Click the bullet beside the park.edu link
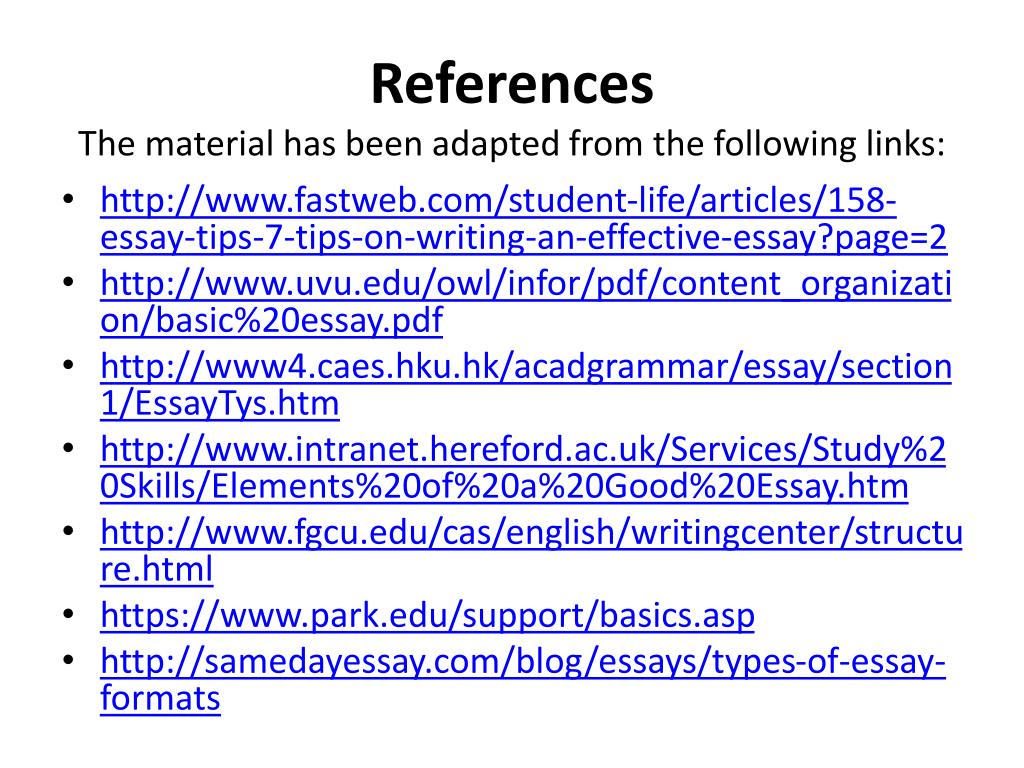Viewport: 1024px width, 768px height. tap(69, 614)
